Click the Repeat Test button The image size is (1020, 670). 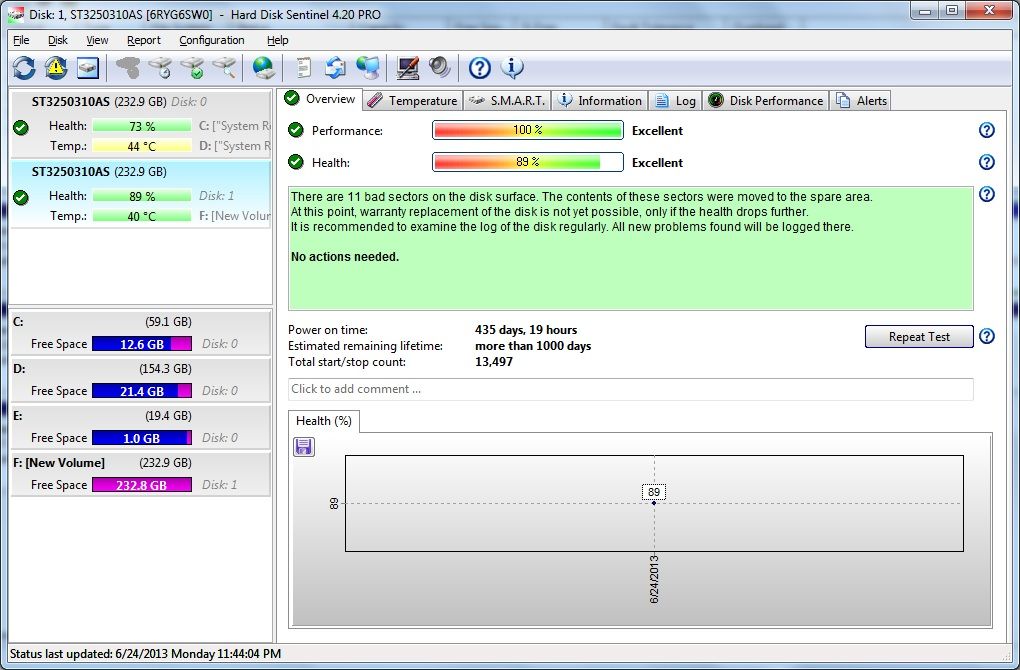point(919,337)
